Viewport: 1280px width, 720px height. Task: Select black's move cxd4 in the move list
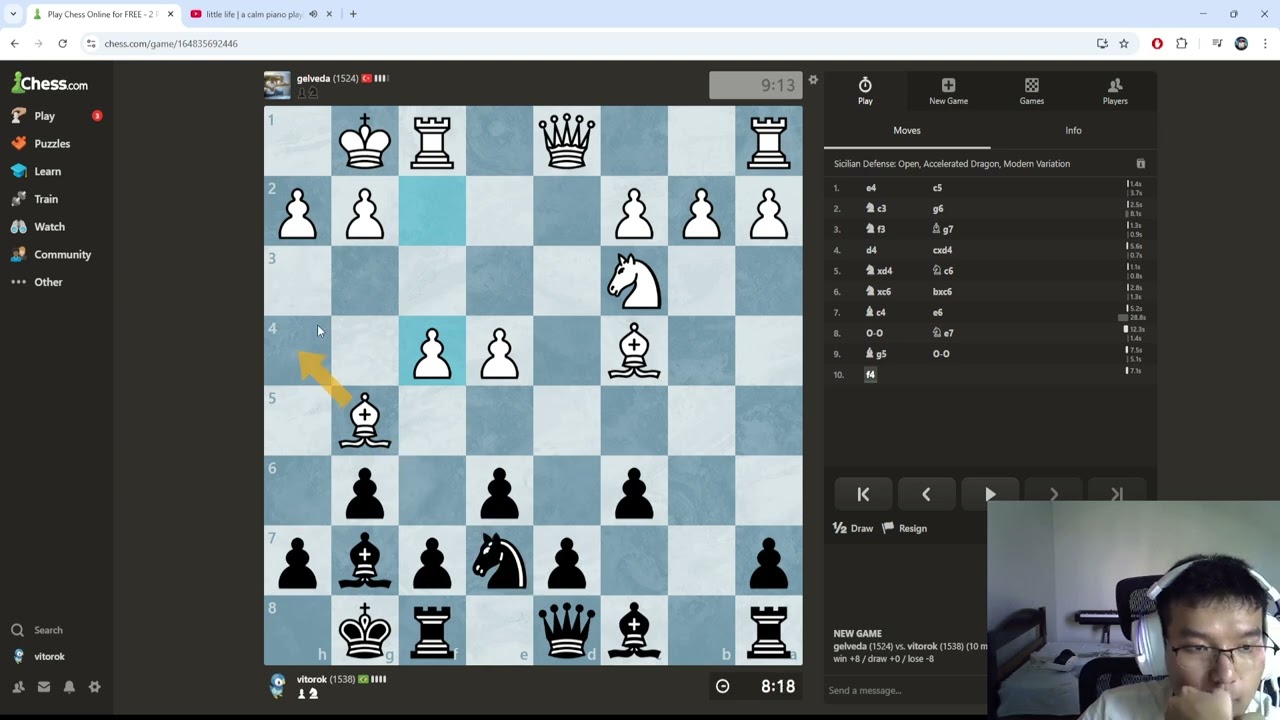click(x=942, y=250)
